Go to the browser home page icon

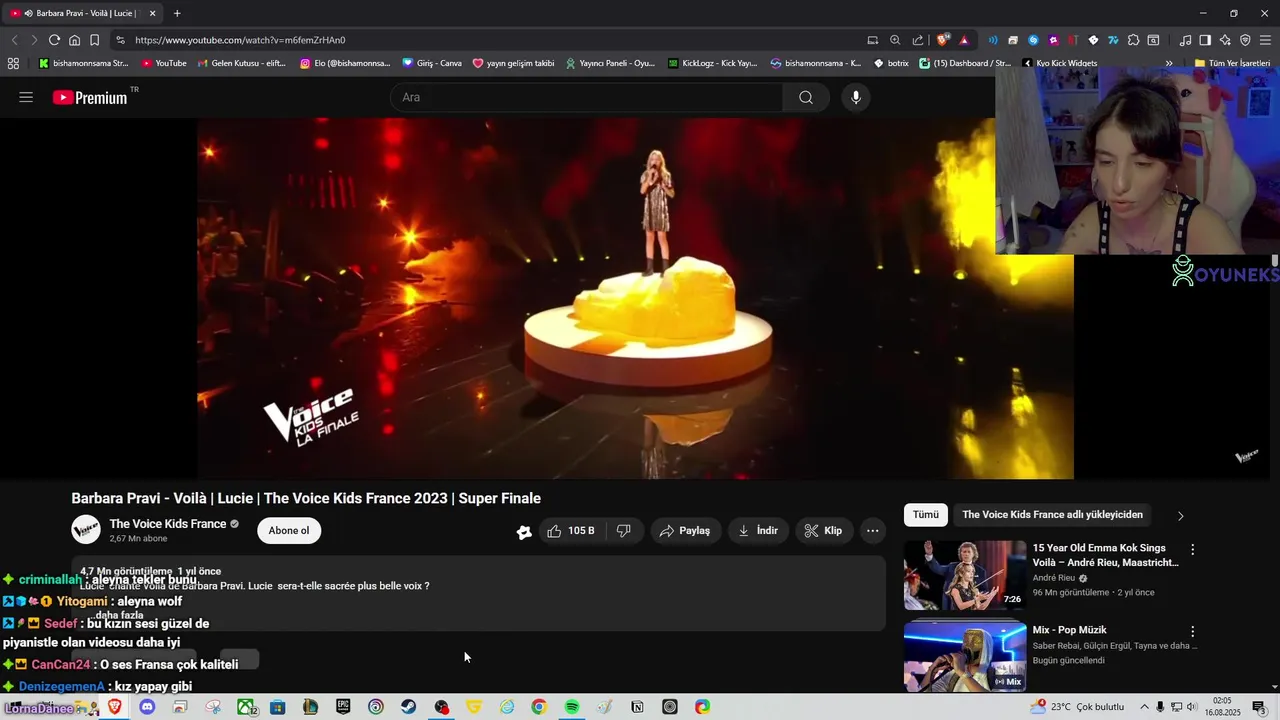coord(74,40)
